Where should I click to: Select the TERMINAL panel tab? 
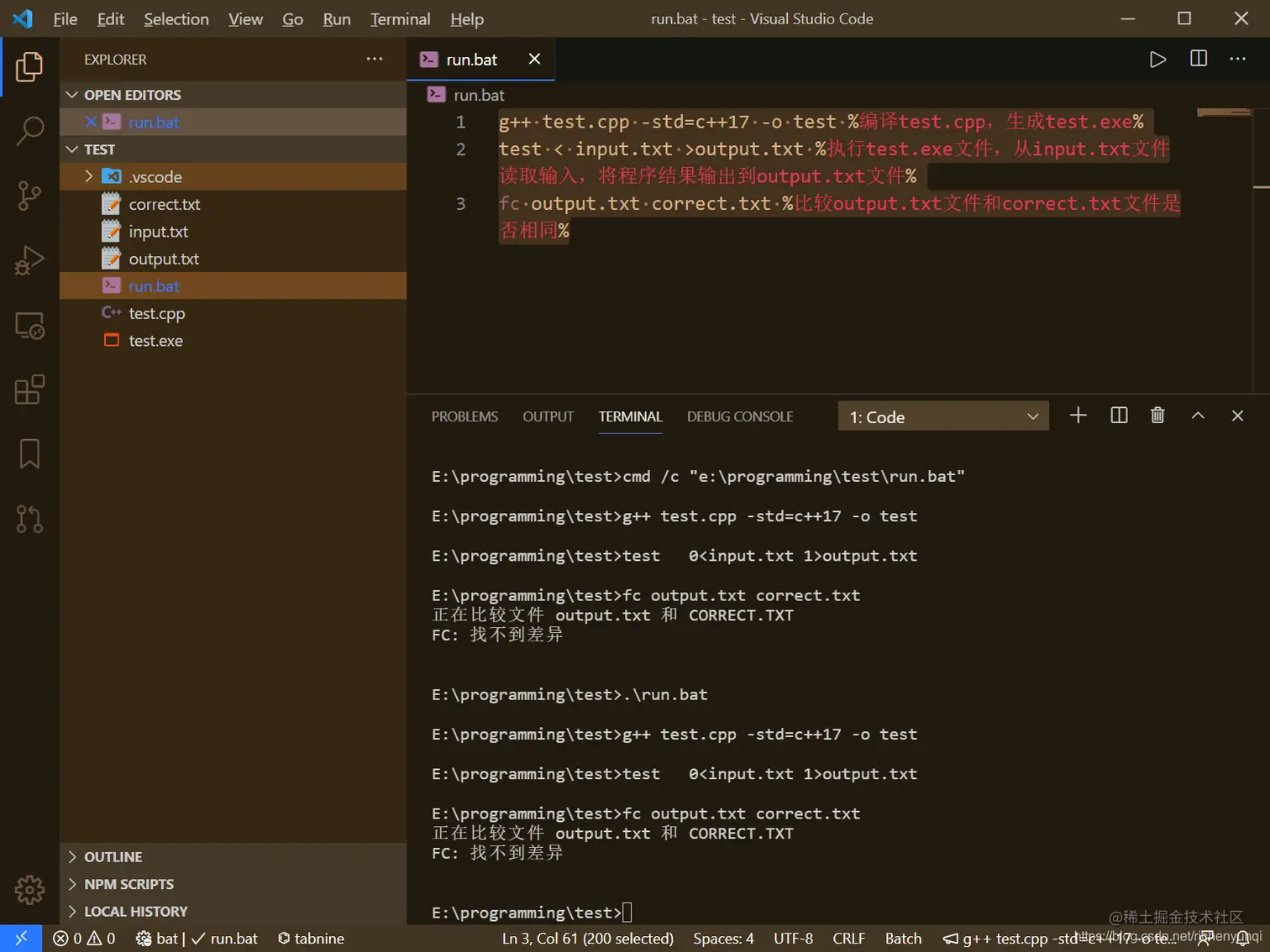click(630, 416)
